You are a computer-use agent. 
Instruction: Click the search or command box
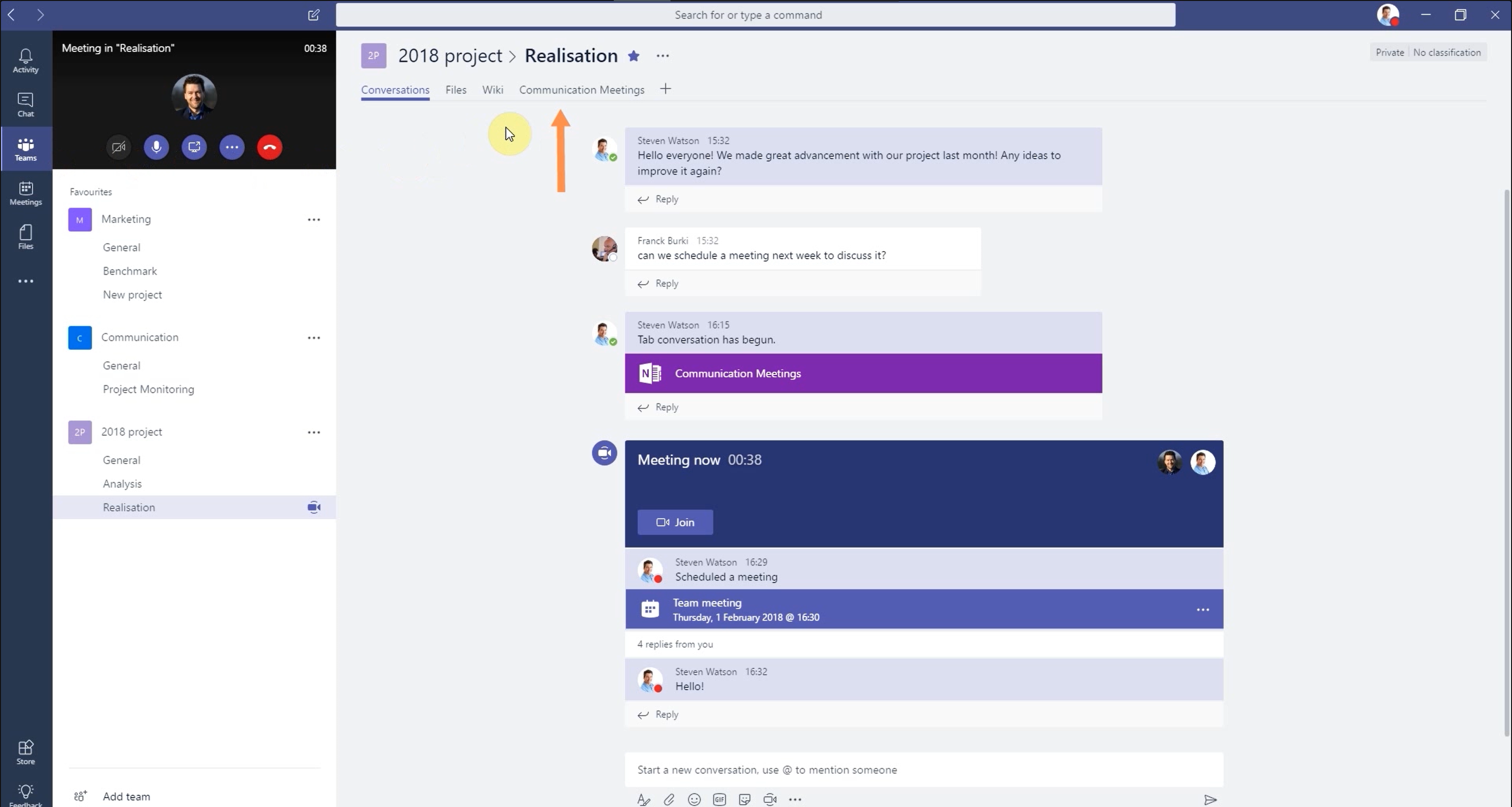click(756, 15)
